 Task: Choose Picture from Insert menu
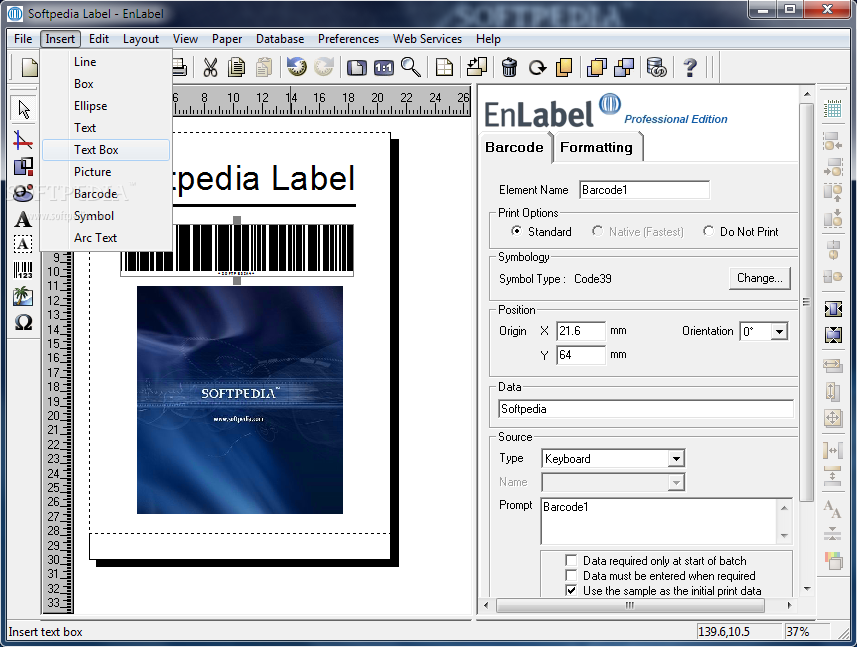tap(105, 172)
